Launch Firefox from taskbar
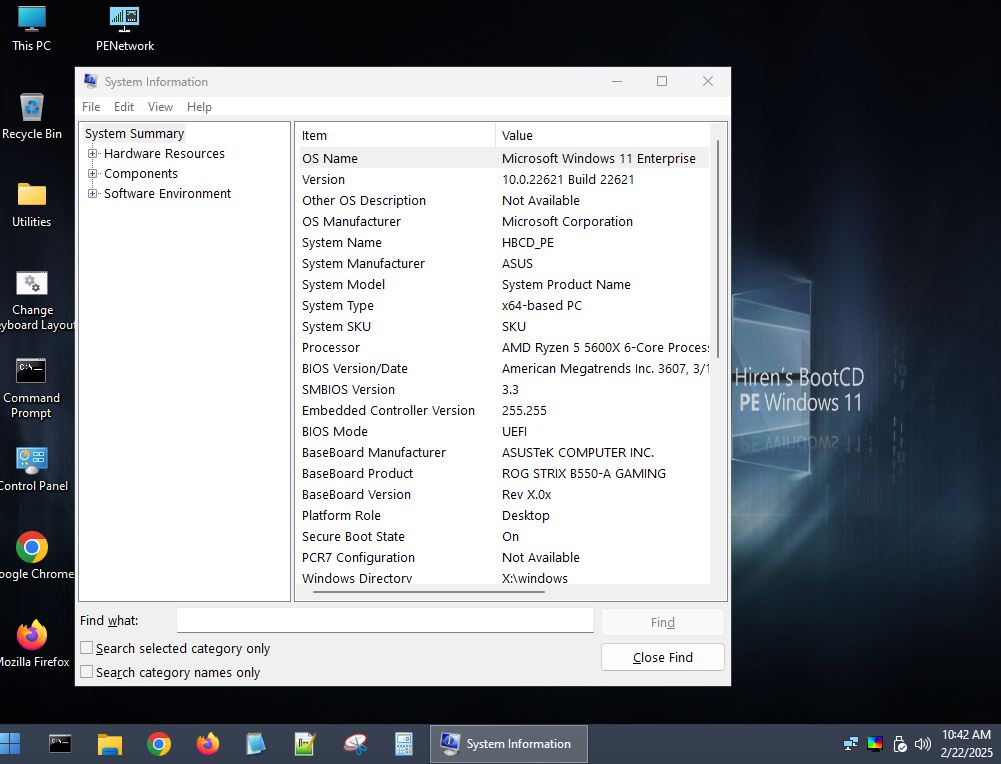The image size is (1001, 764). [207, 744]
